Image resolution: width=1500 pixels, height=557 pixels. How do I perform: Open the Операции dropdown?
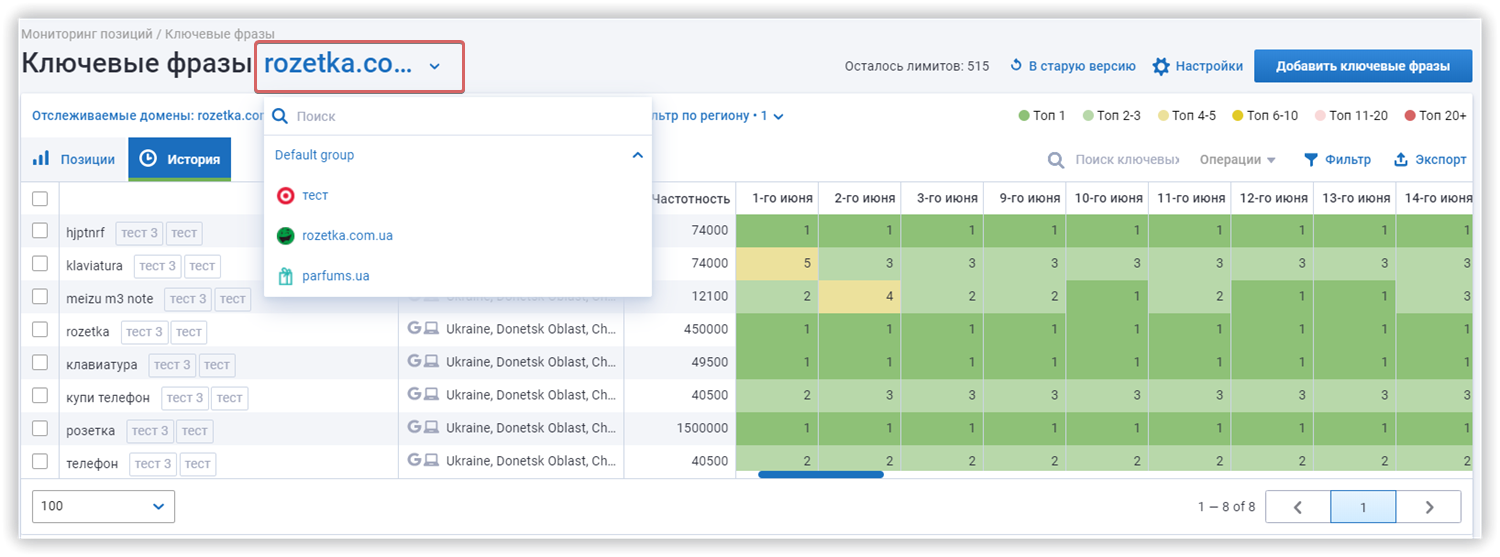(1238, 160)
